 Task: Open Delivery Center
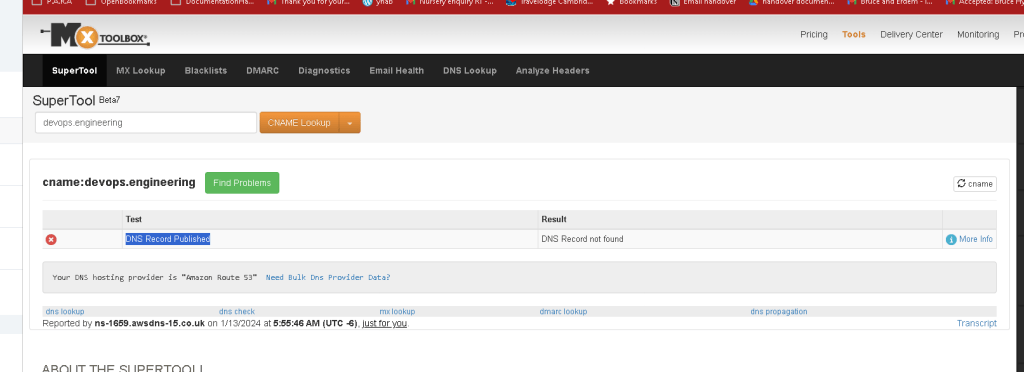pyautogui.click(x=911, y=35)
